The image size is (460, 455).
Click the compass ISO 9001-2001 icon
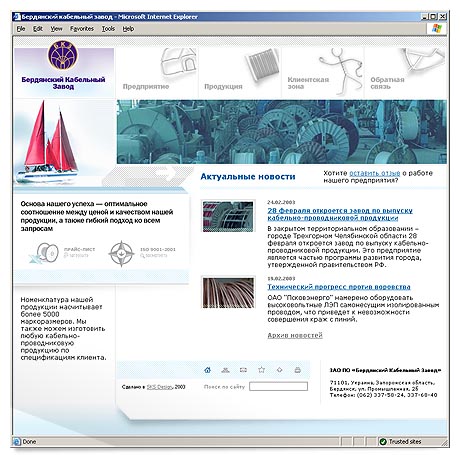coord(122,254)
